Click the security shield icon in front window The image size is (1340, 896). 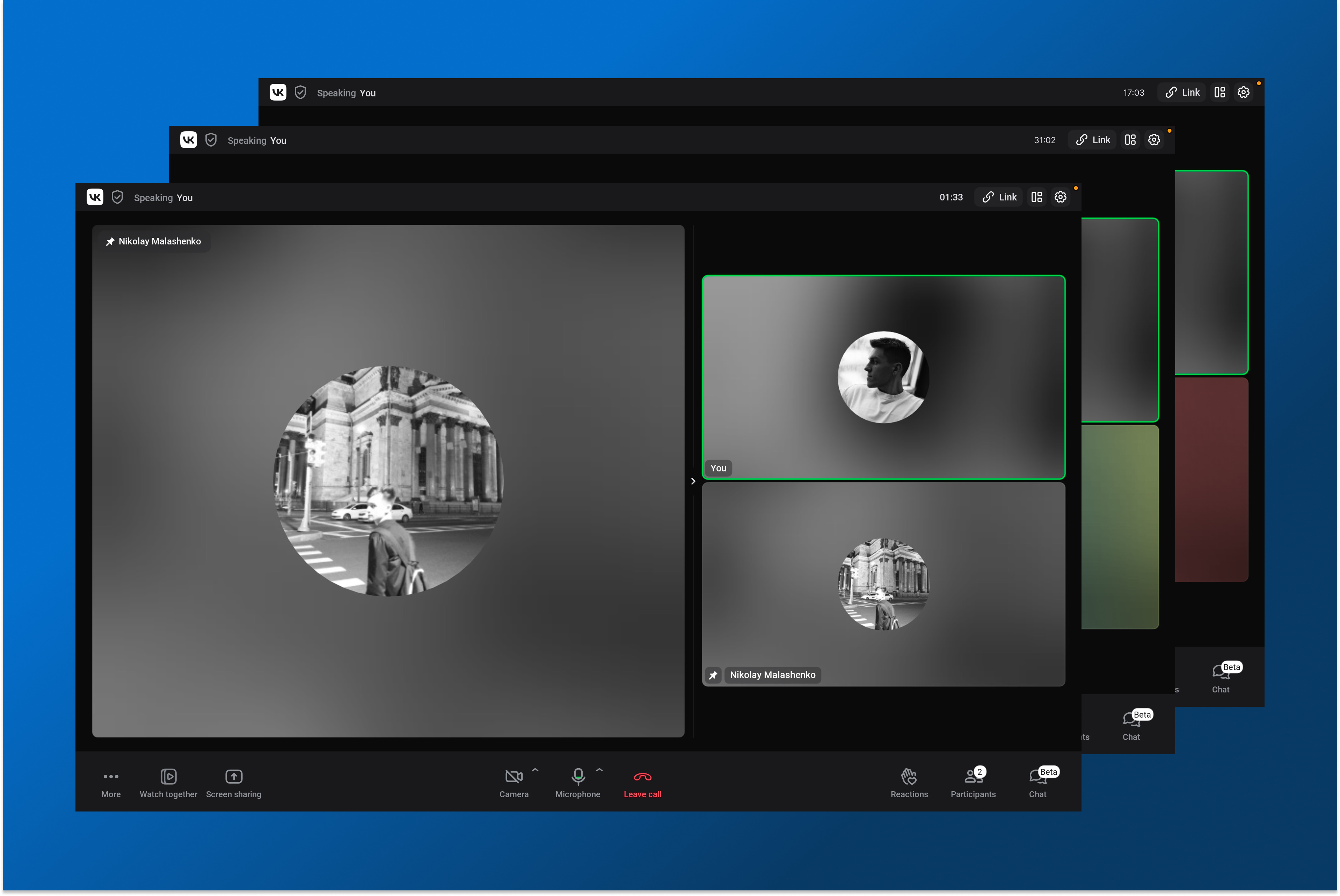tap(117, 197)
